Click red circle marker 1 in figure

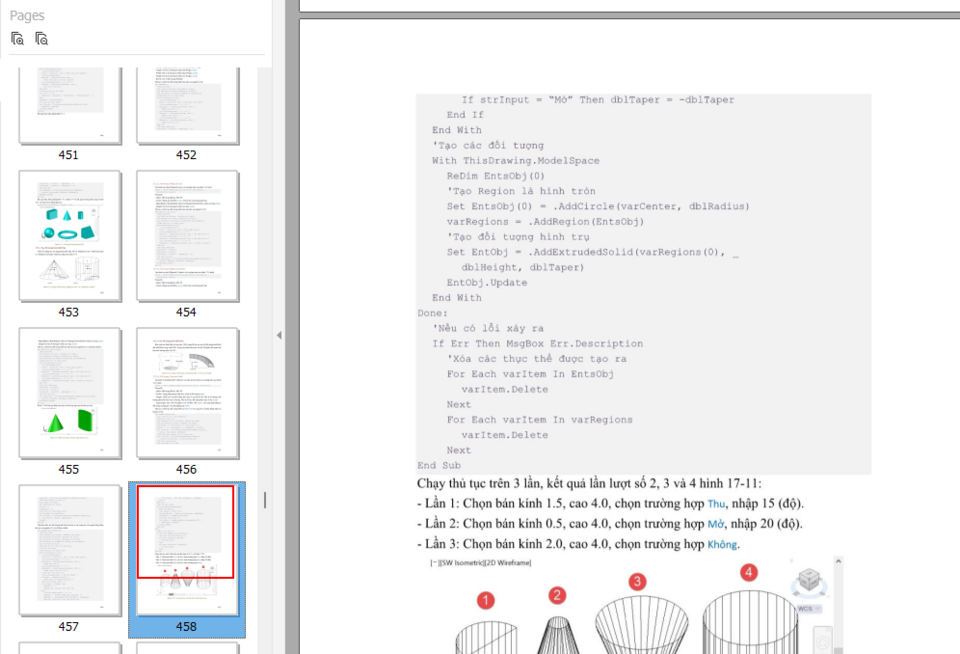486,601
